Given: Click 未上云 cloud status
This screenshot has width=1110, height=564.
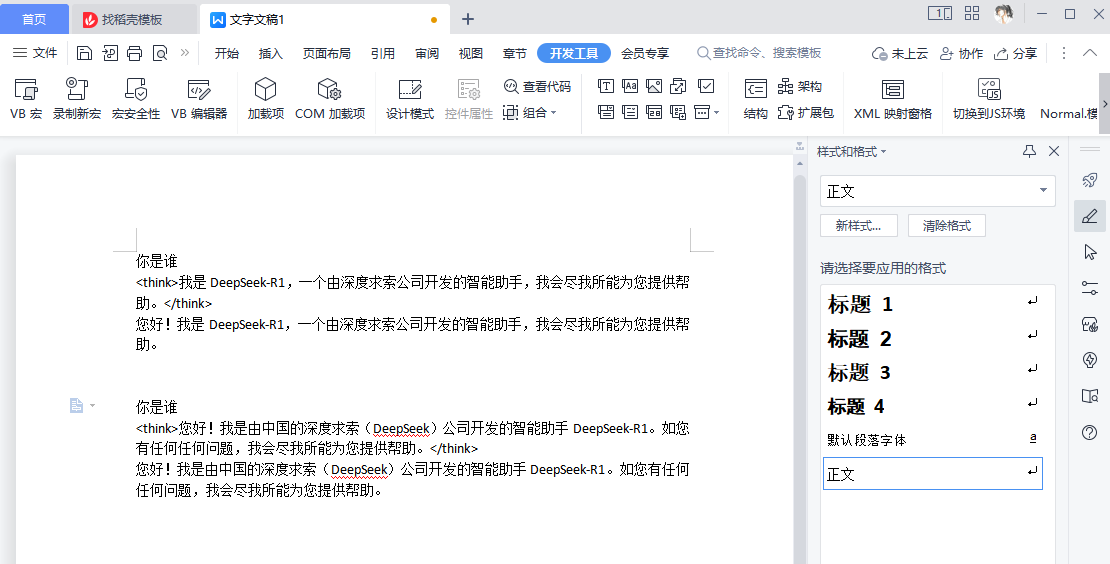Looking at the screenshot, I should 900,53.
